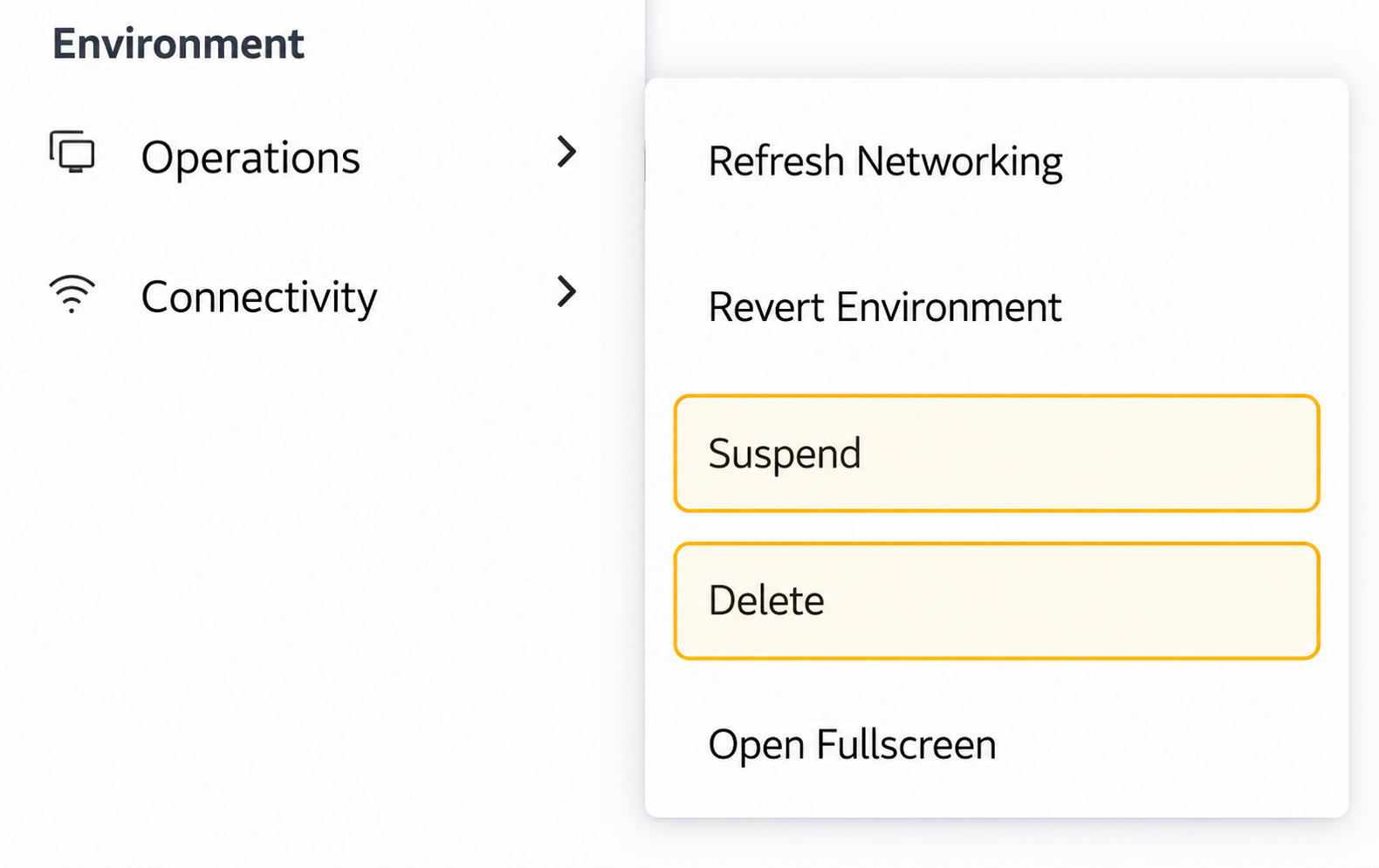Screen dimensions: 1379x868
Task: Open the Operations menu item
Action: coord(314,155)
